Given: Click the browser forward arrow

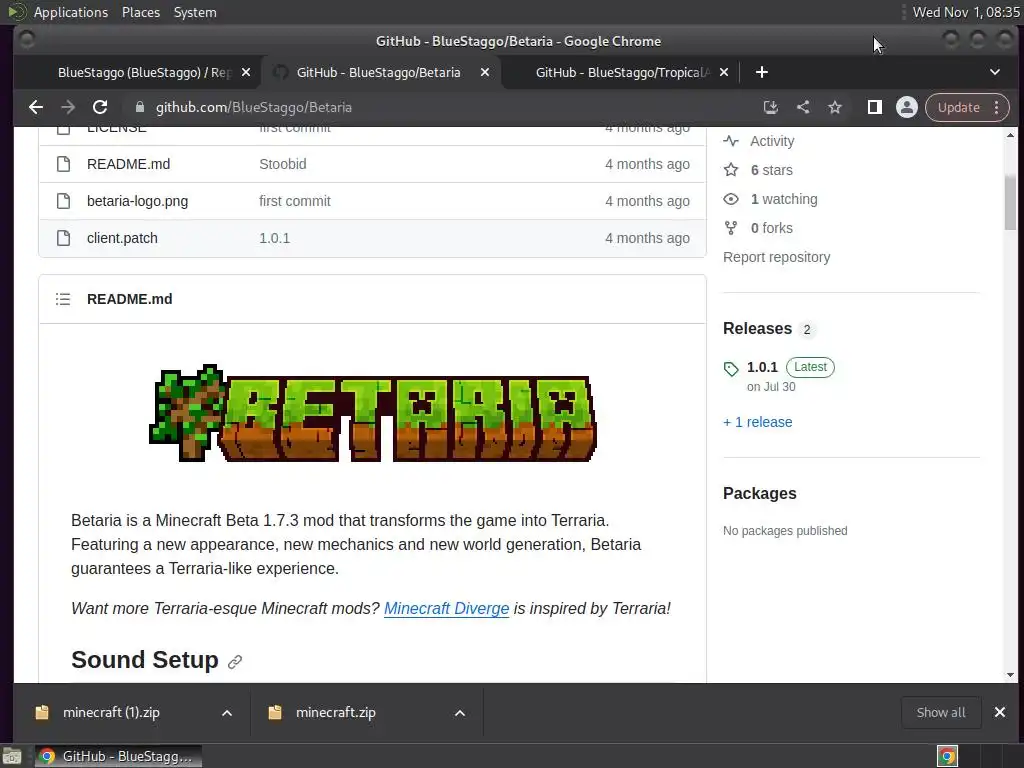Looking at the screenshot, I should coord(68,107).
